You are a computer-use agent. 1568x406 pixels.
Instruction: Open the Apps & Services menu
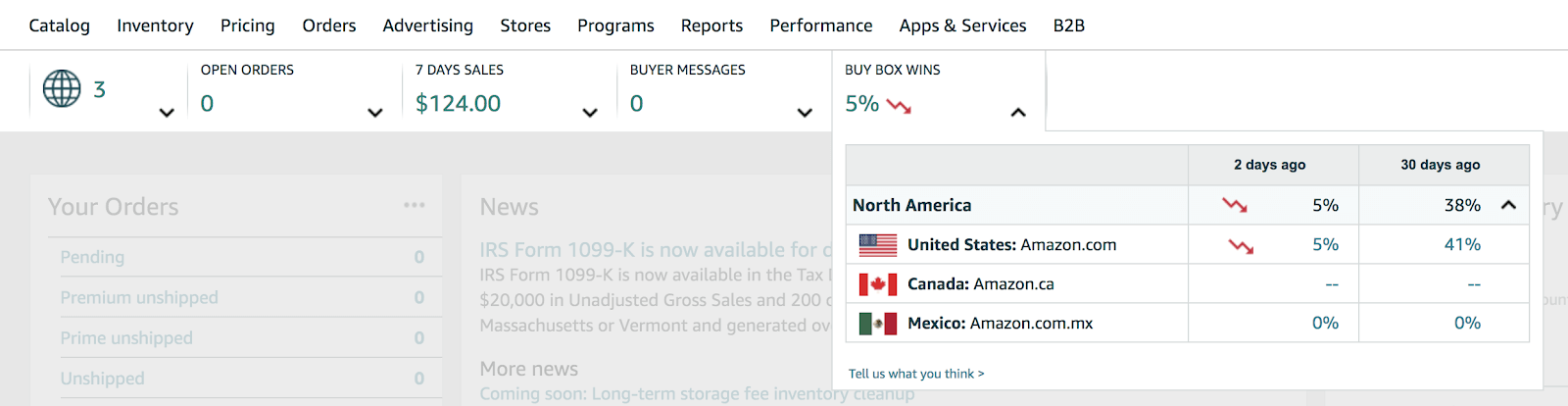[963, 25]
